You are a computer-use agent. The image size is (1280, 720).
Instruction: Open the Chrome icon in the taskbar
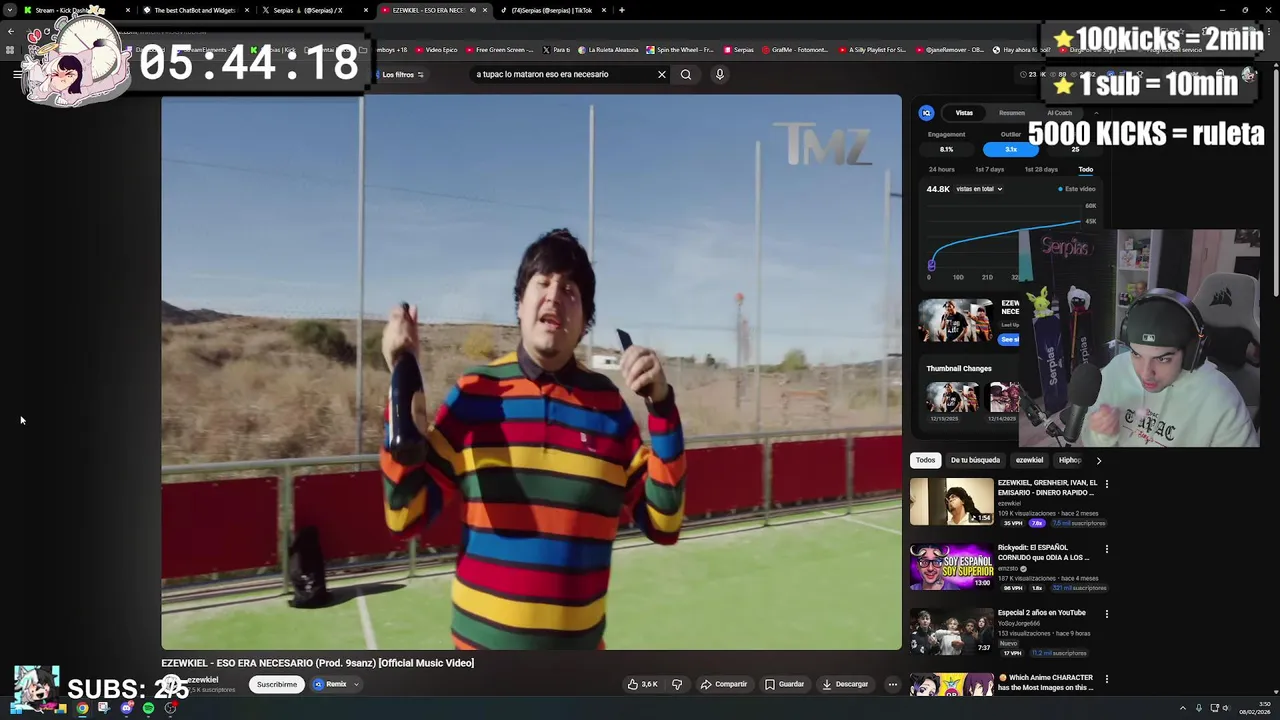click(82, 708)
